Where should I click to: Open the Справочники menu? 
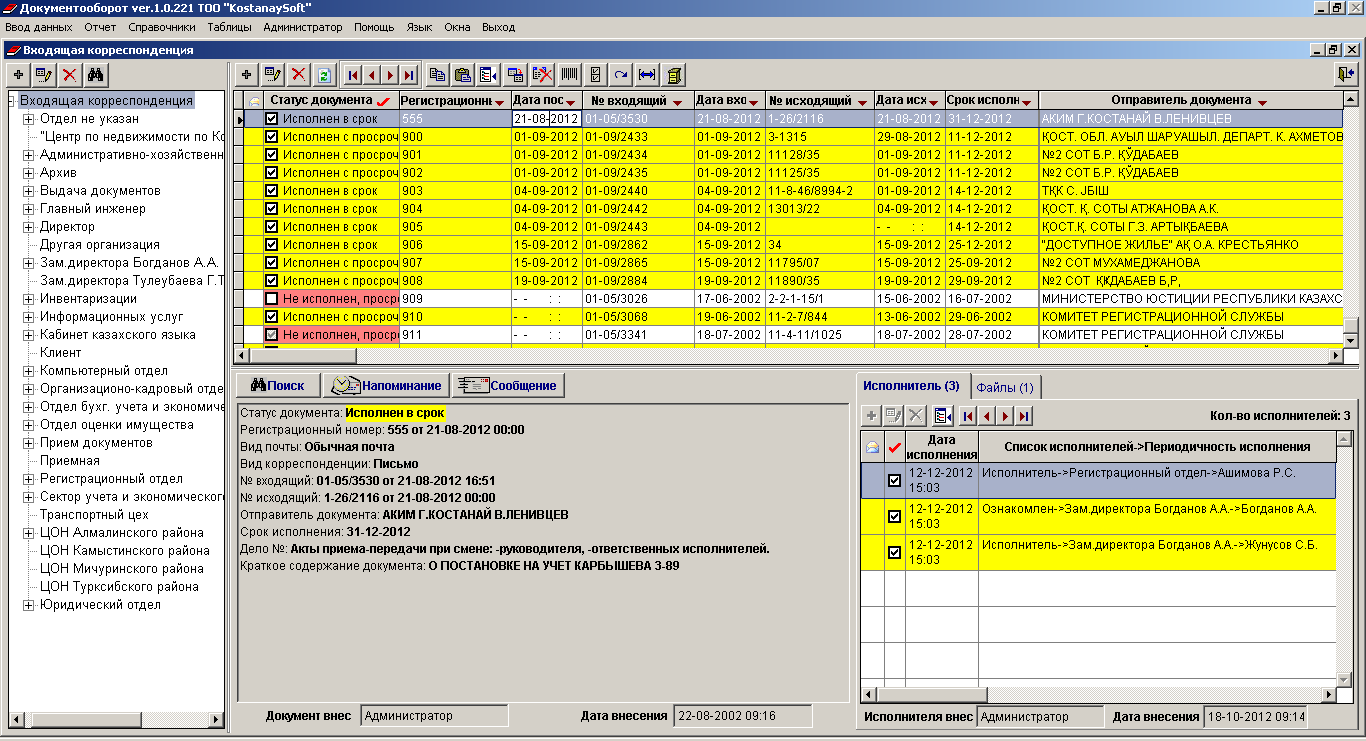click(162, 27)
